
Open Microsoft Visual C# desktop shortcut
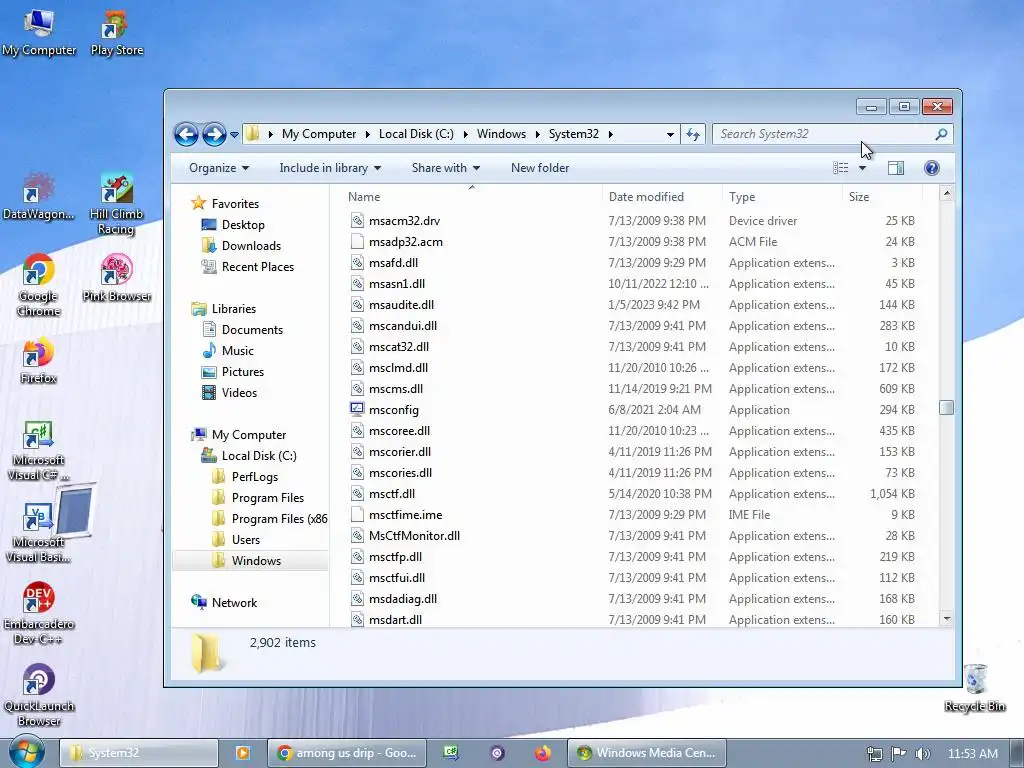click(39, 451)
